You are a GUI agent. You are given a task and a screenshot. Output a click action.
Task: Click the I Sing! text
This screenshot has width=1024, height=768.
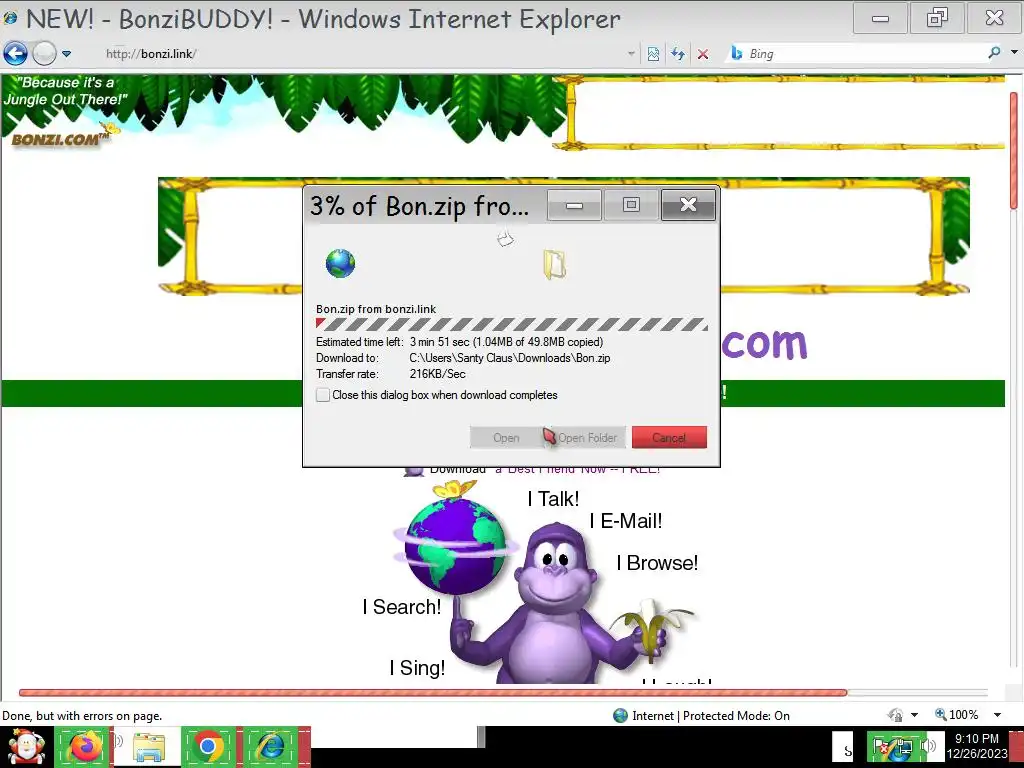[x=417, y=667]
